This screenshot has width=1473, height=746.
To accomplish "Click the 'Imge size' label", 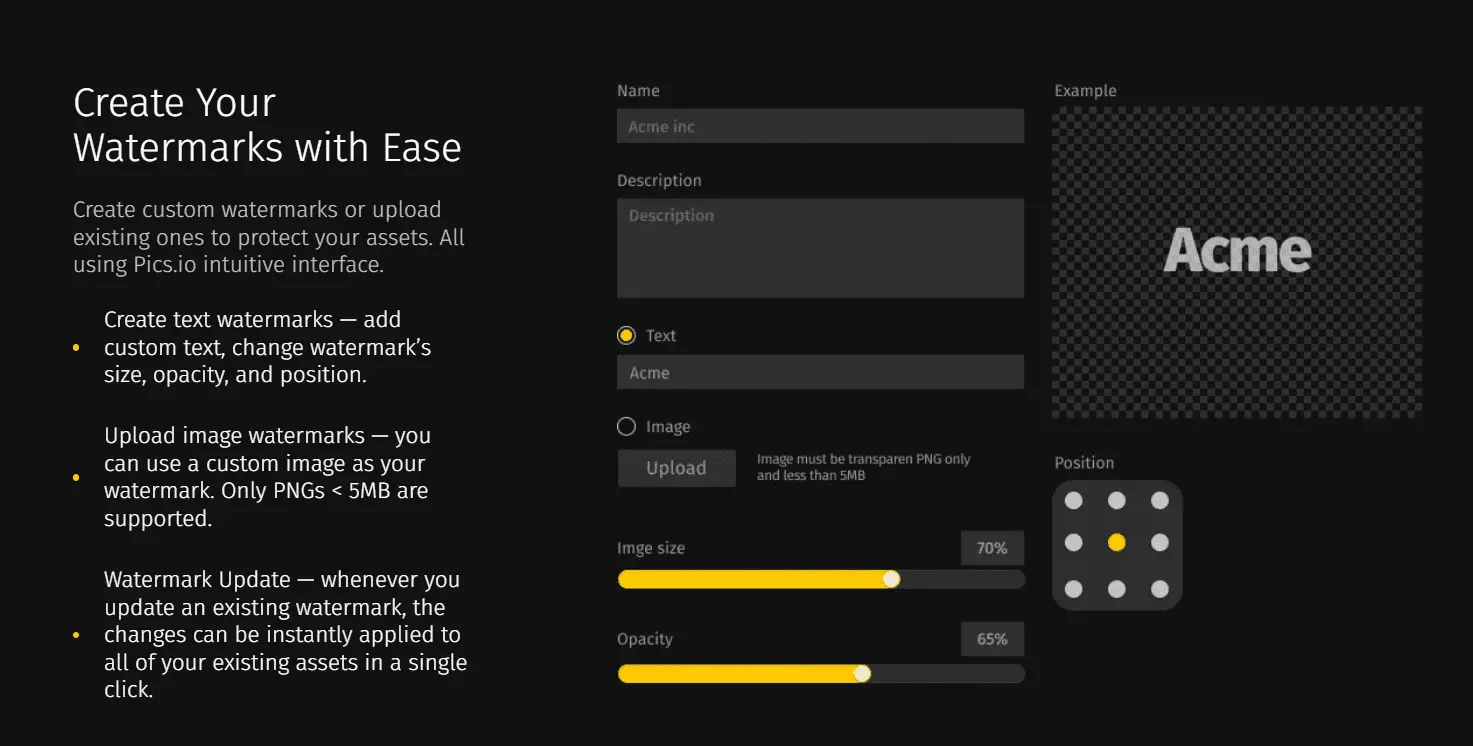I will 651,548.
